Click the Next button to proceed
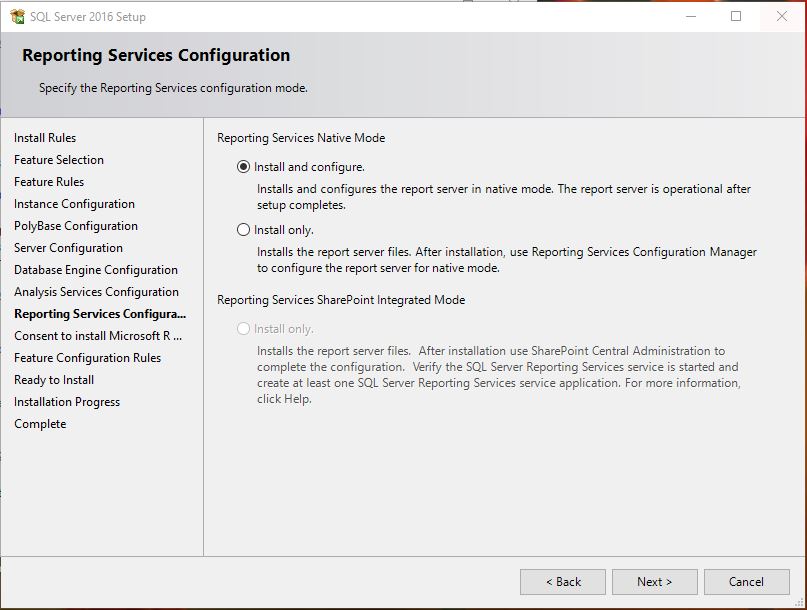 pyautogui.click(x=654, y=581)
